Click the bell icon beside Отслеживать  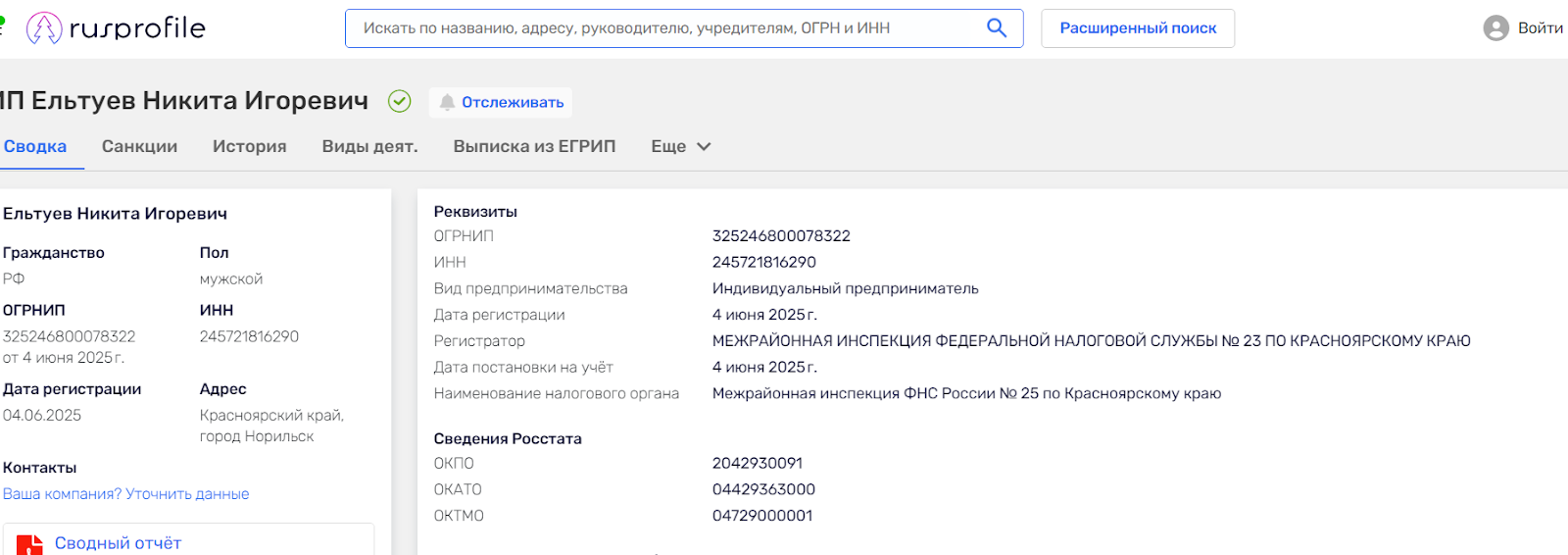447,102
